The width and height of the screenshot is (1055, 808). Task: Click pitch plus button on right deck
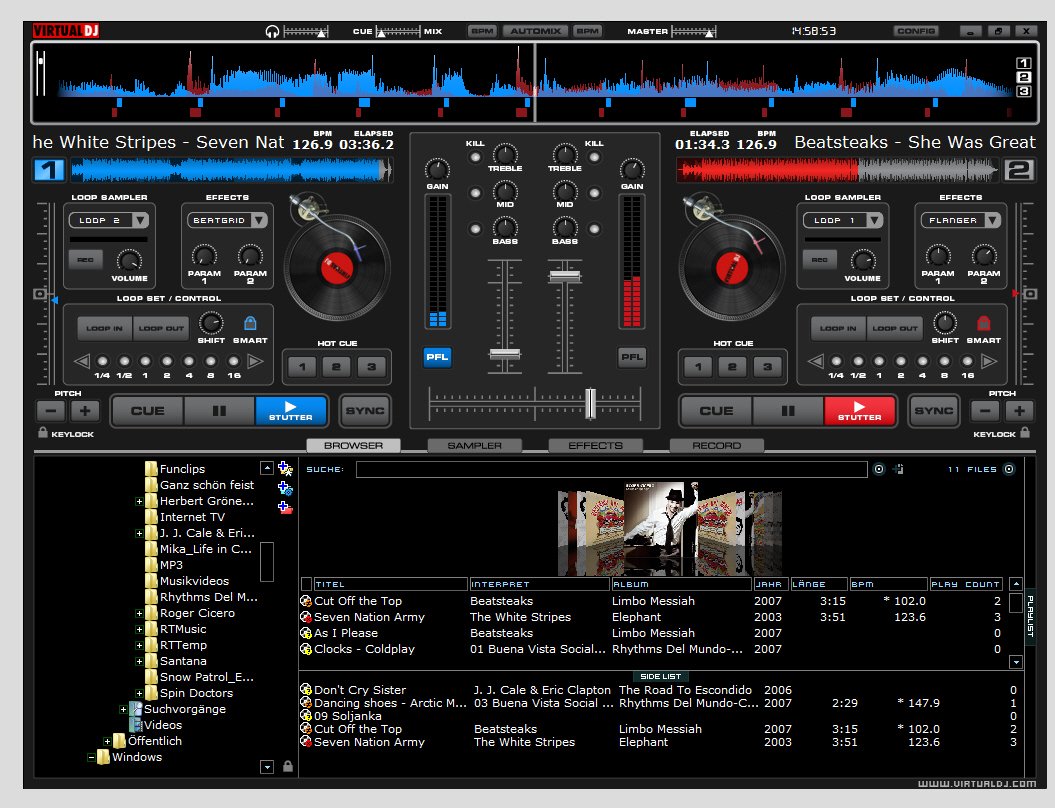click(x=1019, y=410)
